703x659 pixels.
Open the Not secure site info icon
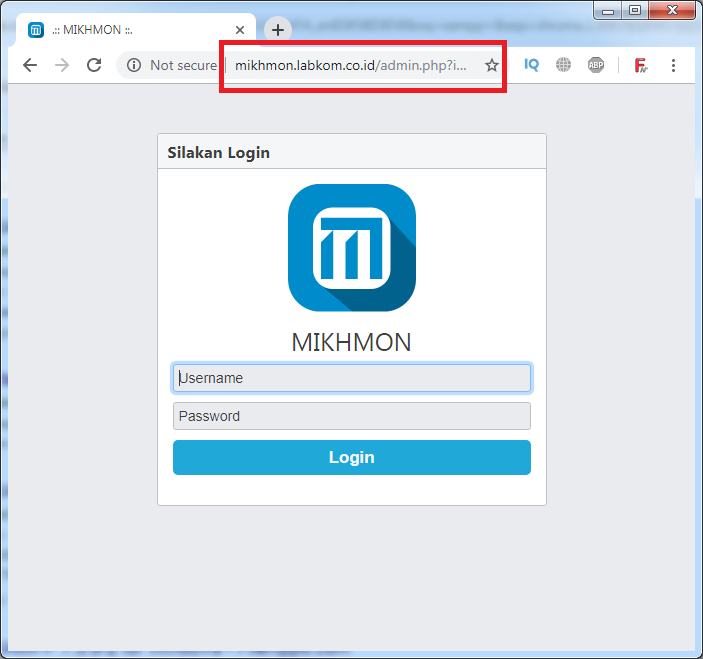click(x=134, y=65)
